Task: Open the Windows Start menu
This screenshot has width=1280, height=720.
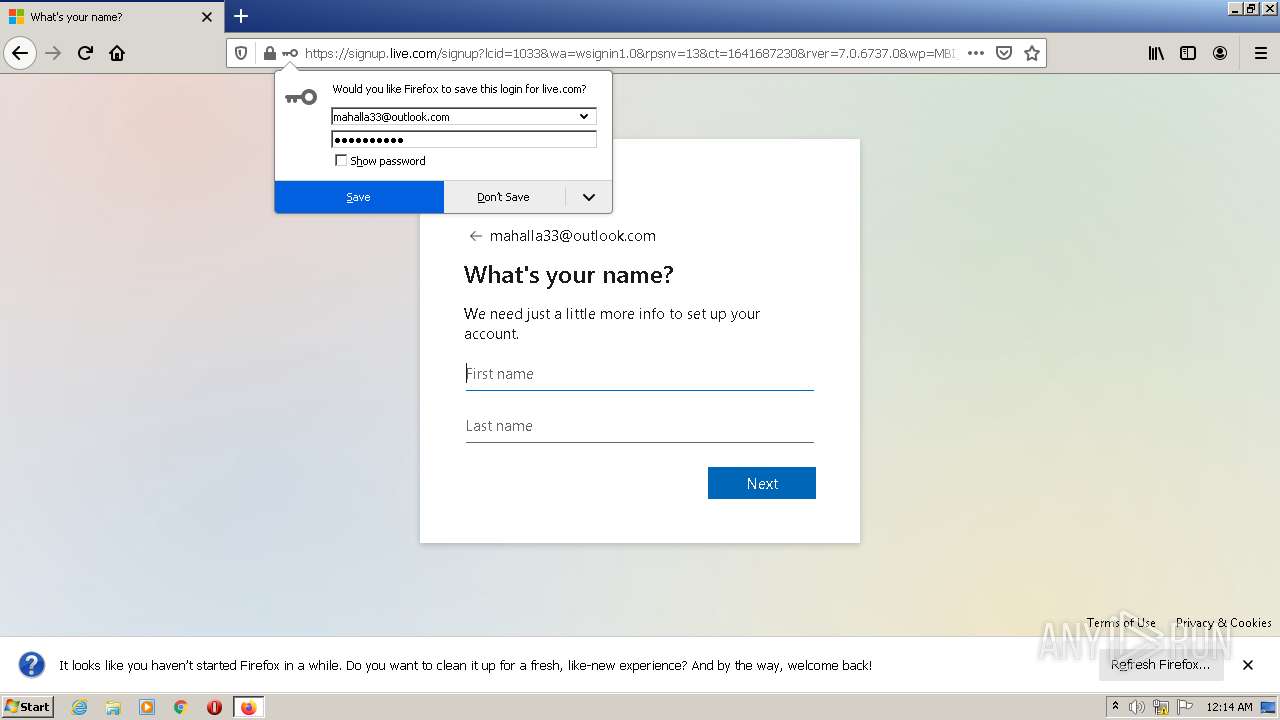Action: coord(28,707)
